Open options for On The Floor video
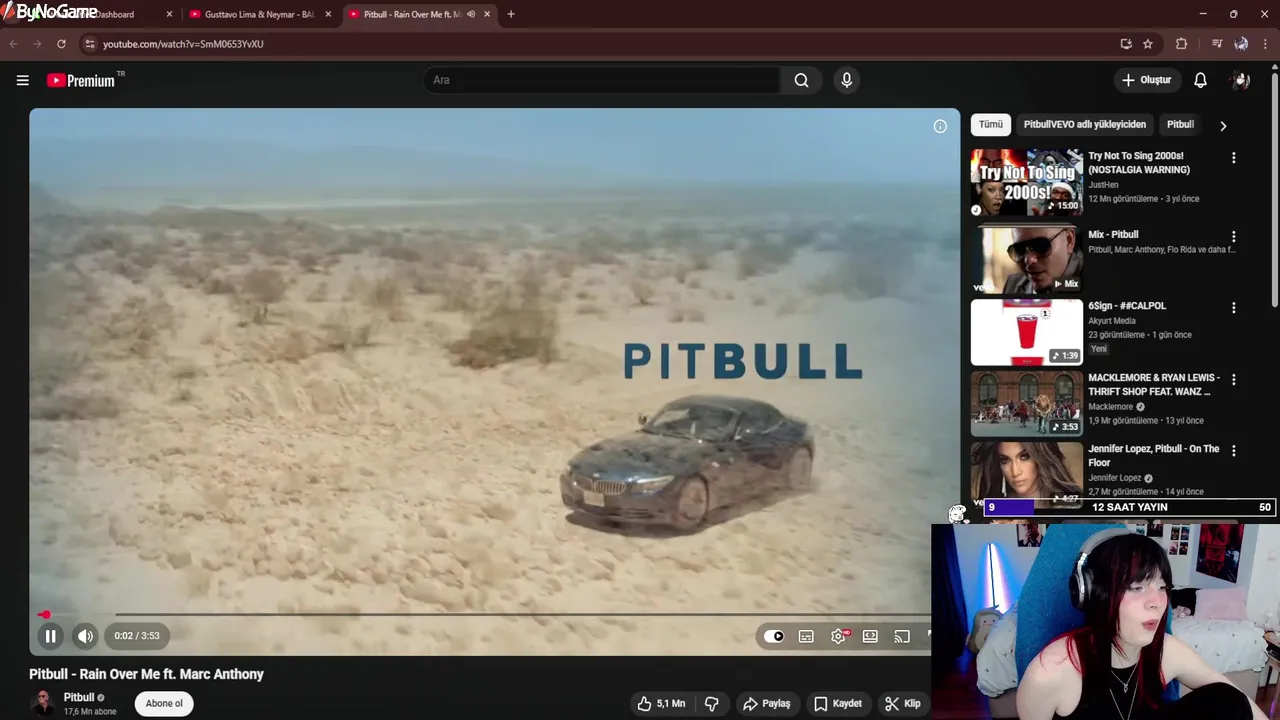This screenshot has height=720, width=1280. coord(1233,451)
